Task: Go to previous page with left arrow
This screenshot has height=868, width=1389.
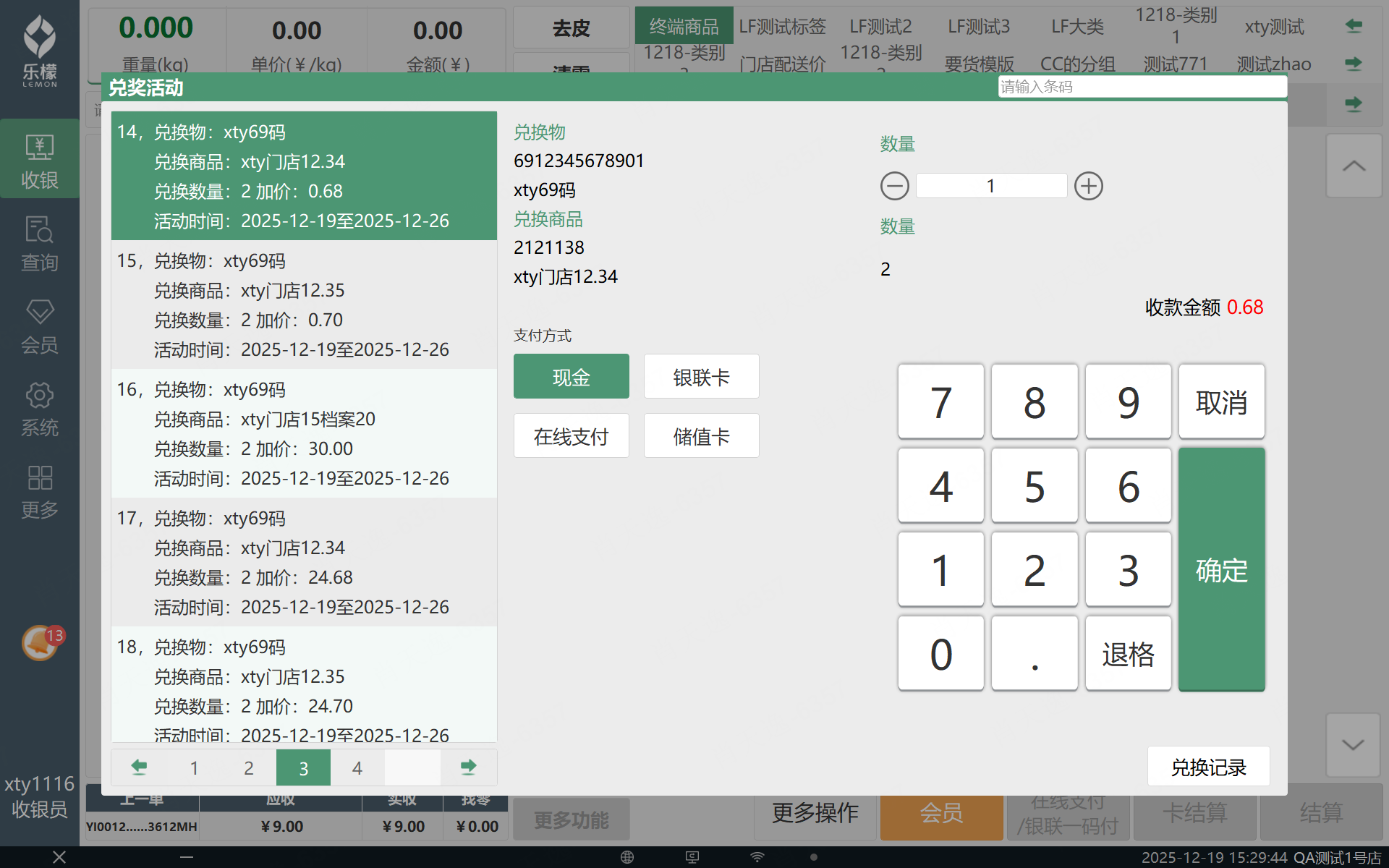Action: [x=139, y=767]
